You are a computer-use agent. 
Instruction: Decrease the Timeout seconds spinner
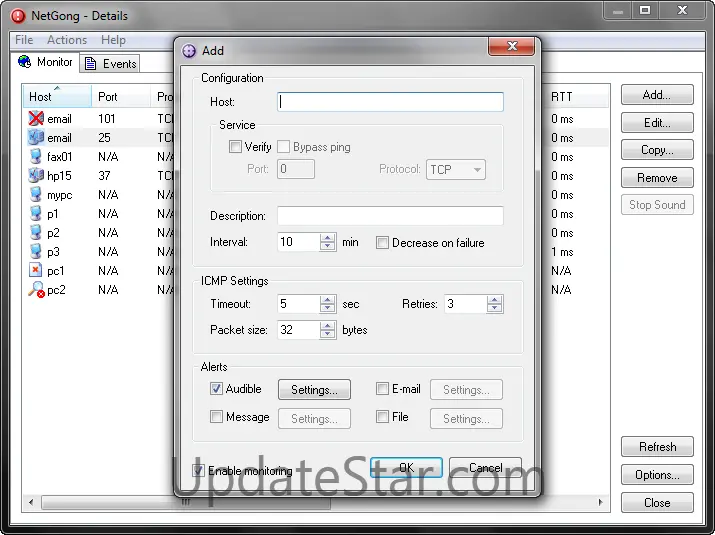tap(327, 308)
